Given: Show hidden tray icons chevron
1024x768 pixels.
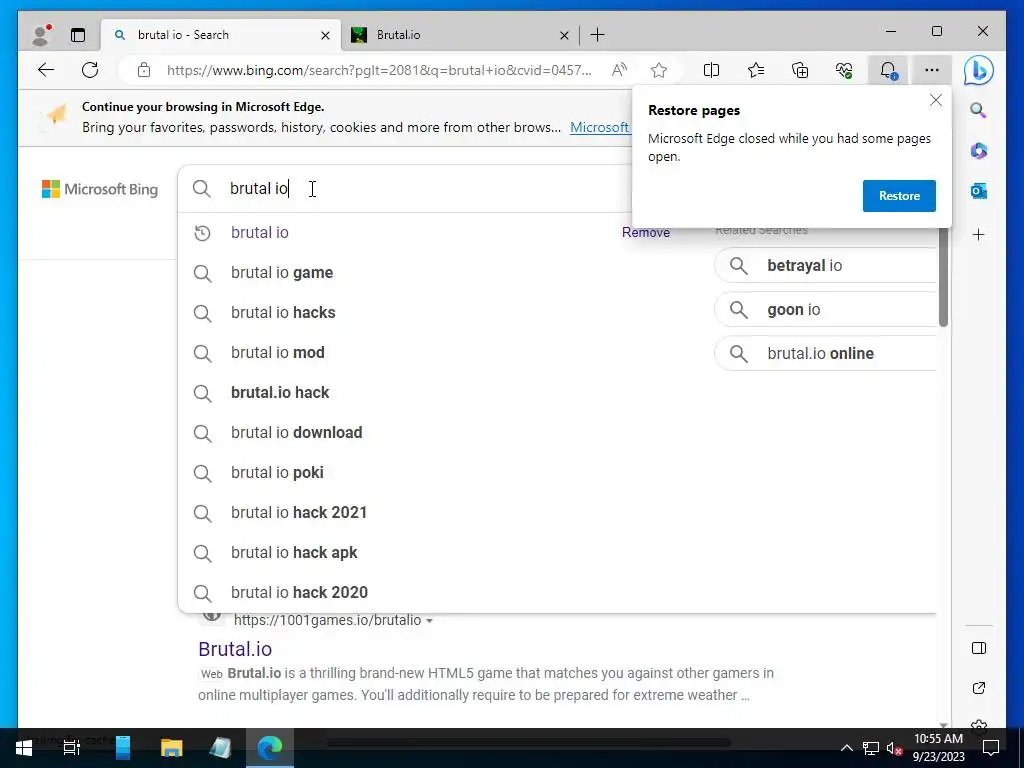Looking at the screenshot, I should click(846, 748).
